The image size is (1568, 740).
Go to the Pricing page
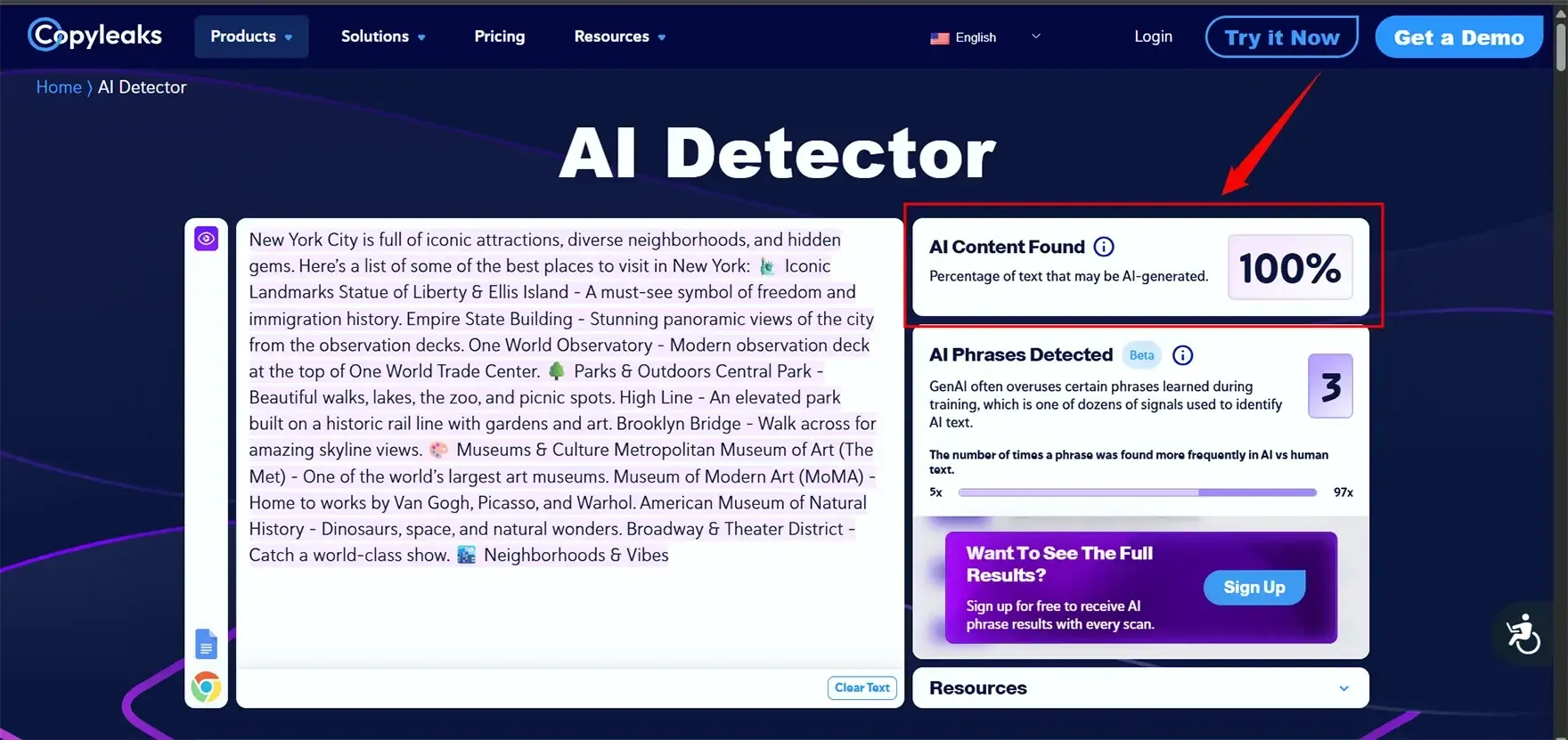pyautogui.click(x=500, y=37)
